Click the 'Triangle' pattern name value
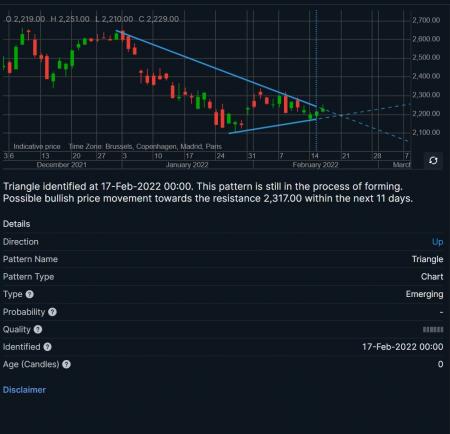Image resolution: width=450 pixels, height=434 pixels. [x=428, y=259]
